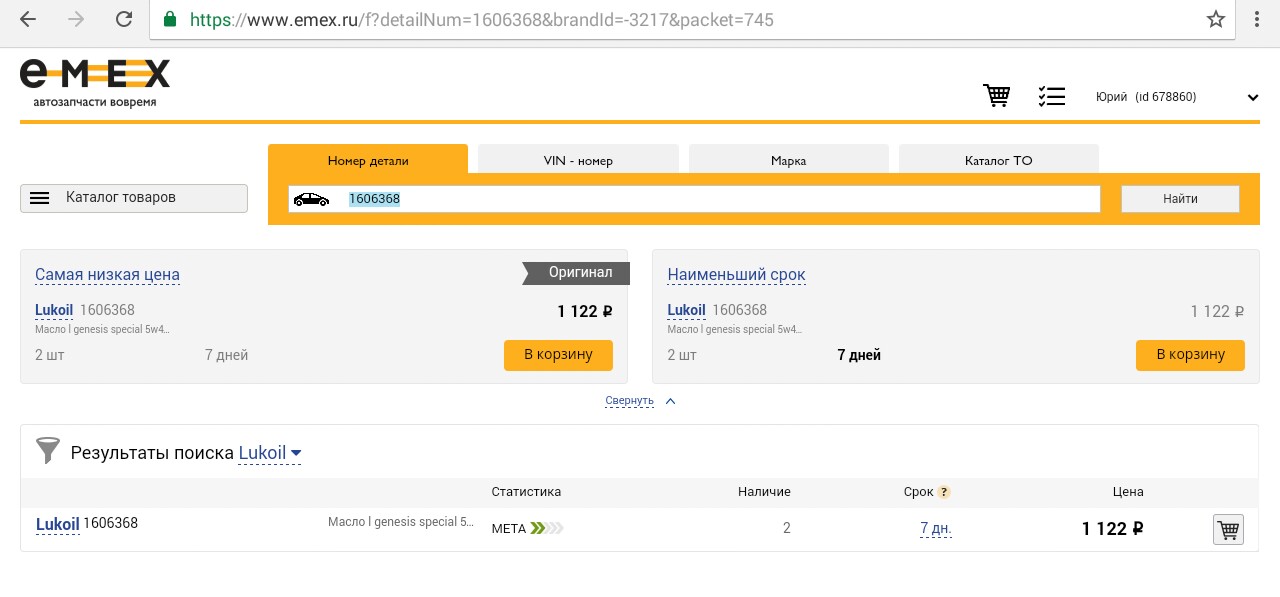Click the 7 дн. delivery term link
This screenshot has height=597, width=1280.
tap(936, 528)
